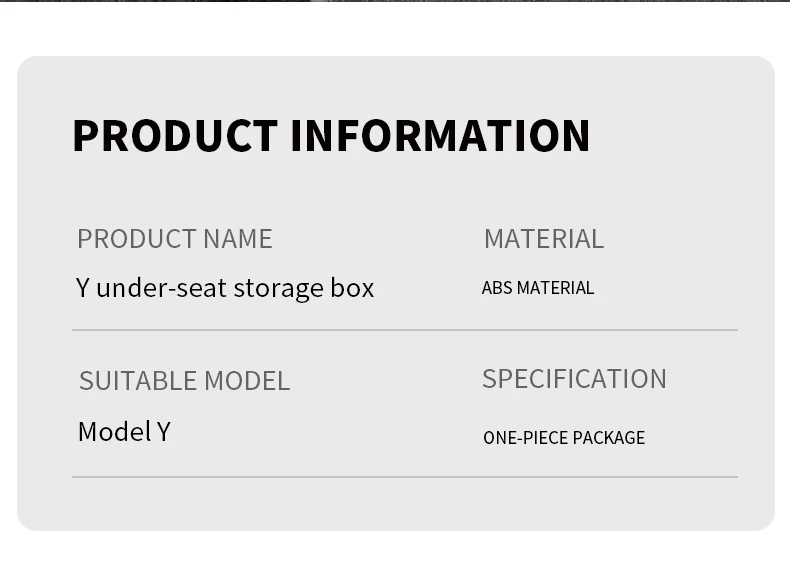The width and height of the screenshot is (790, 566).
Task: Click the word "PACKAGE" in the specification value
Action: (x=605, y=438)
